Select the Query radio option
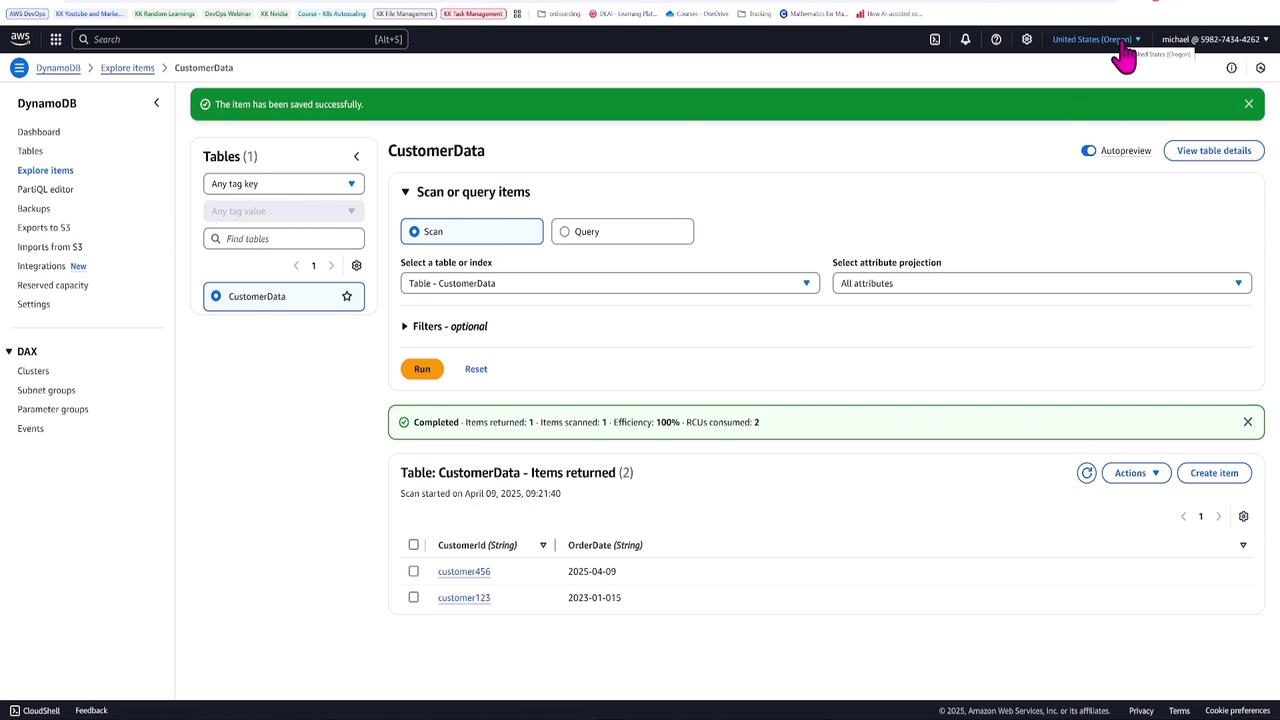Image resolution: width=1280 pixels, height=720 pixels. coord(565,231)
